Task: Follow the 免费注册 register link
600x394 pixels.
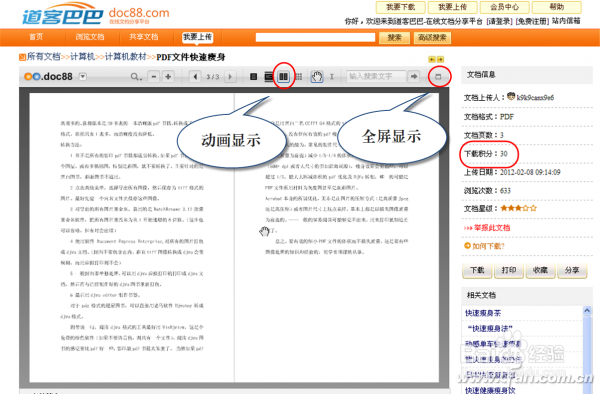Action: pyautogui.click(x=532, y=21)
